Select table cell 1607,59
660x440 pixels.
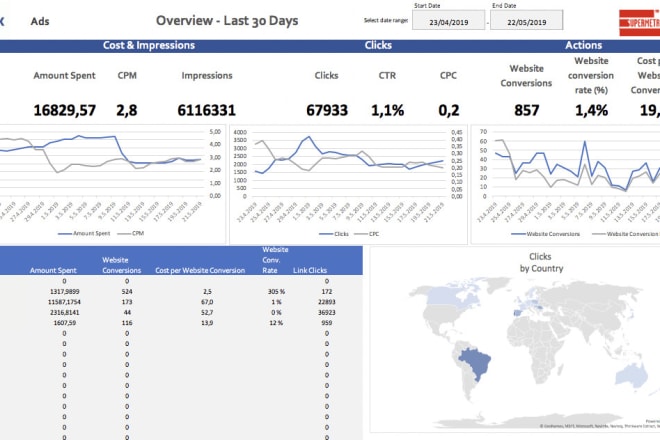[x=64, y=323]
